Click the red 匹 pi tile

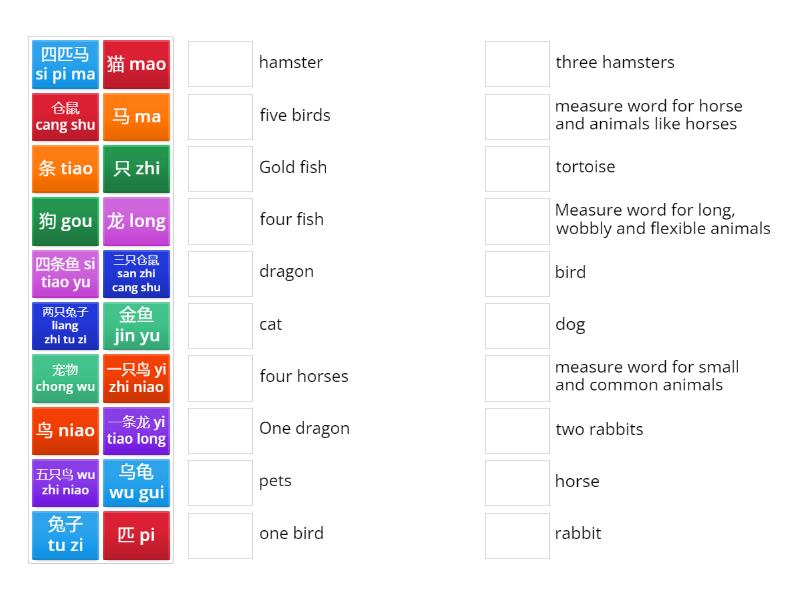coord(137,535)
